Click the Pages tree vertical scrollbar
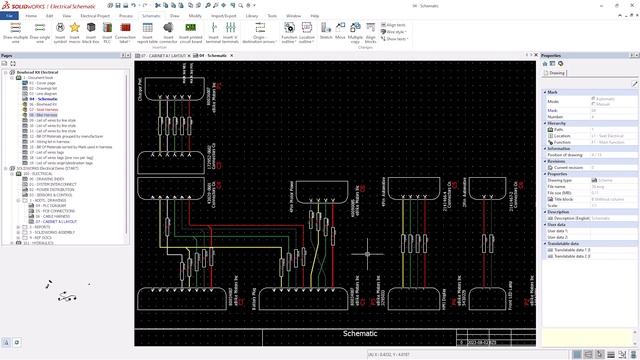Viewport: 640px width, 360px height. pyautogui.click(x=127, y=155)
